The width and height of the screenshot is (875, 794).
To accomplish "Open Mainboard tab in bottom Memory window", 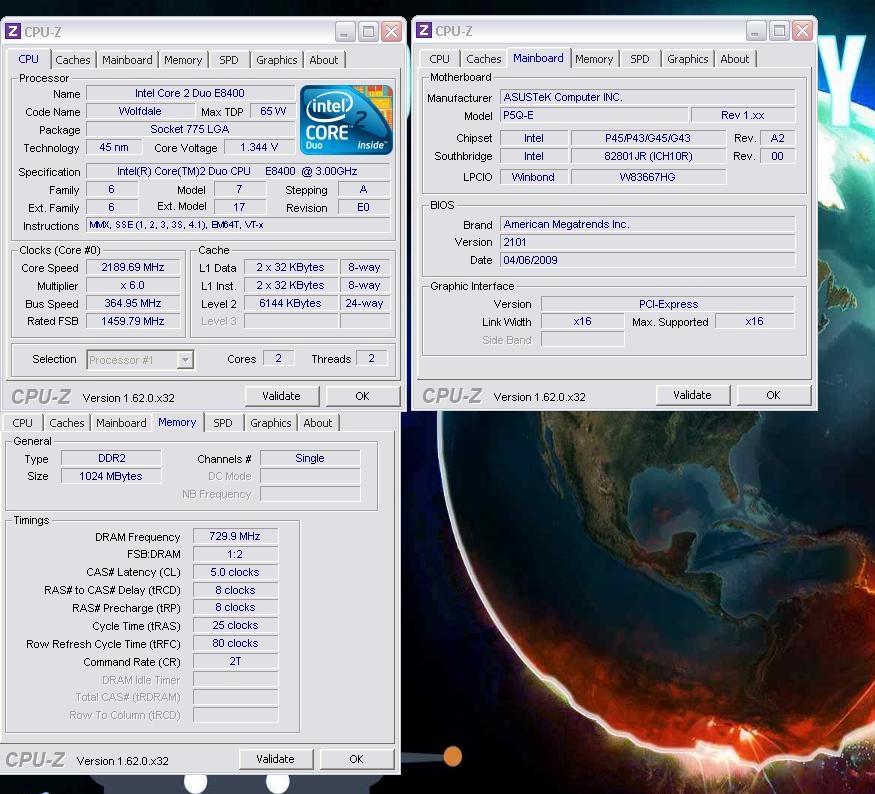I will pyautogui.click(x=122, y=423).
